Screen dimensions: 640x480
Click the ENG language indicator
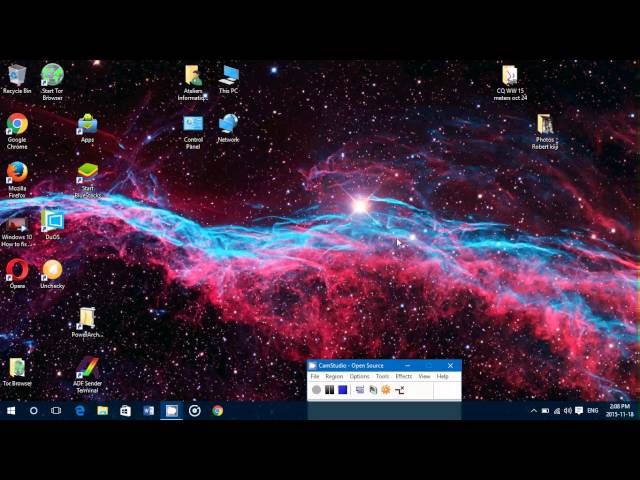click(x=593, y=411)
